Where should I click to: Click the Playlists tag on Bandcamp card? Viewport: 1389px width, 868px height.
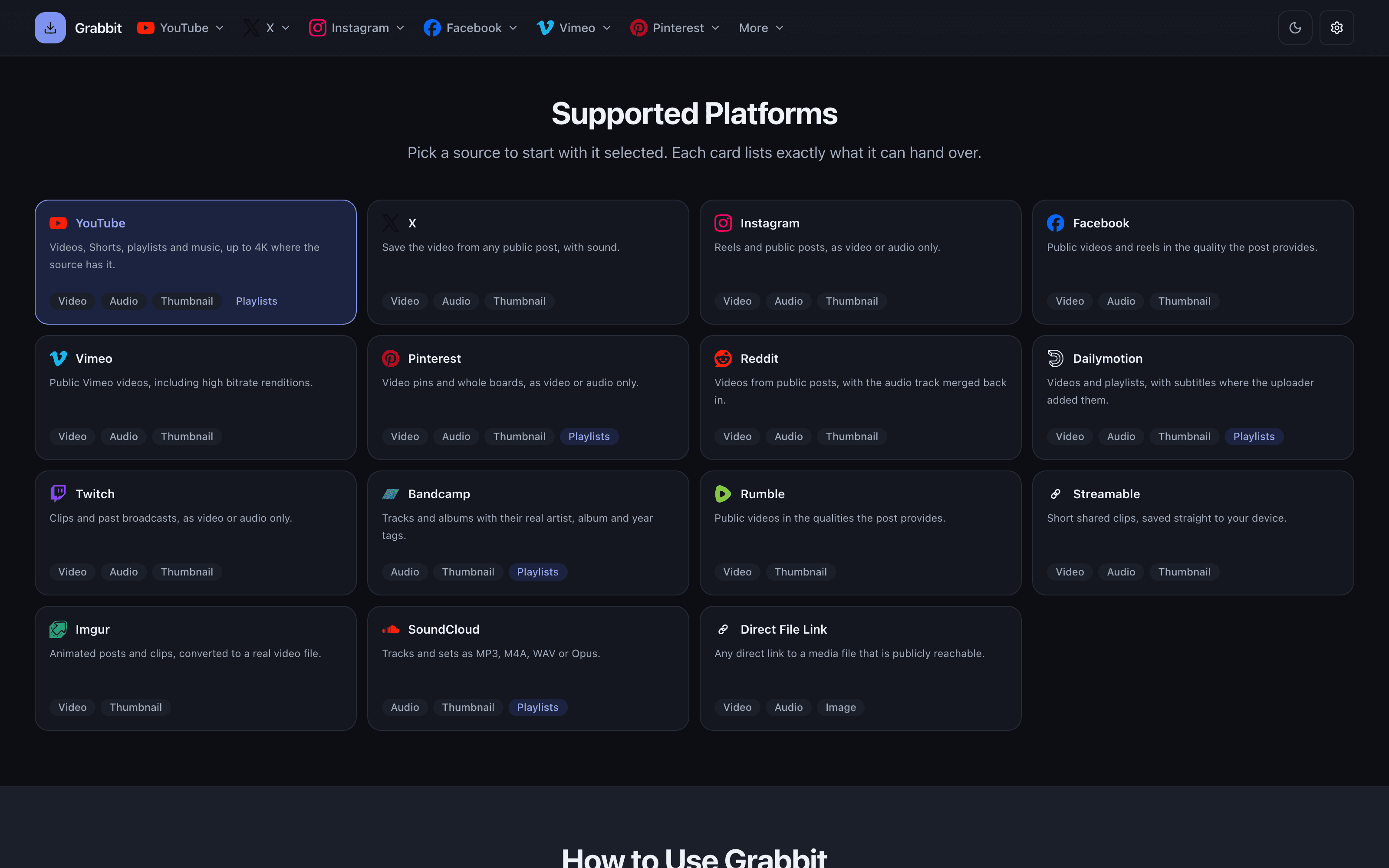[537, 572]
